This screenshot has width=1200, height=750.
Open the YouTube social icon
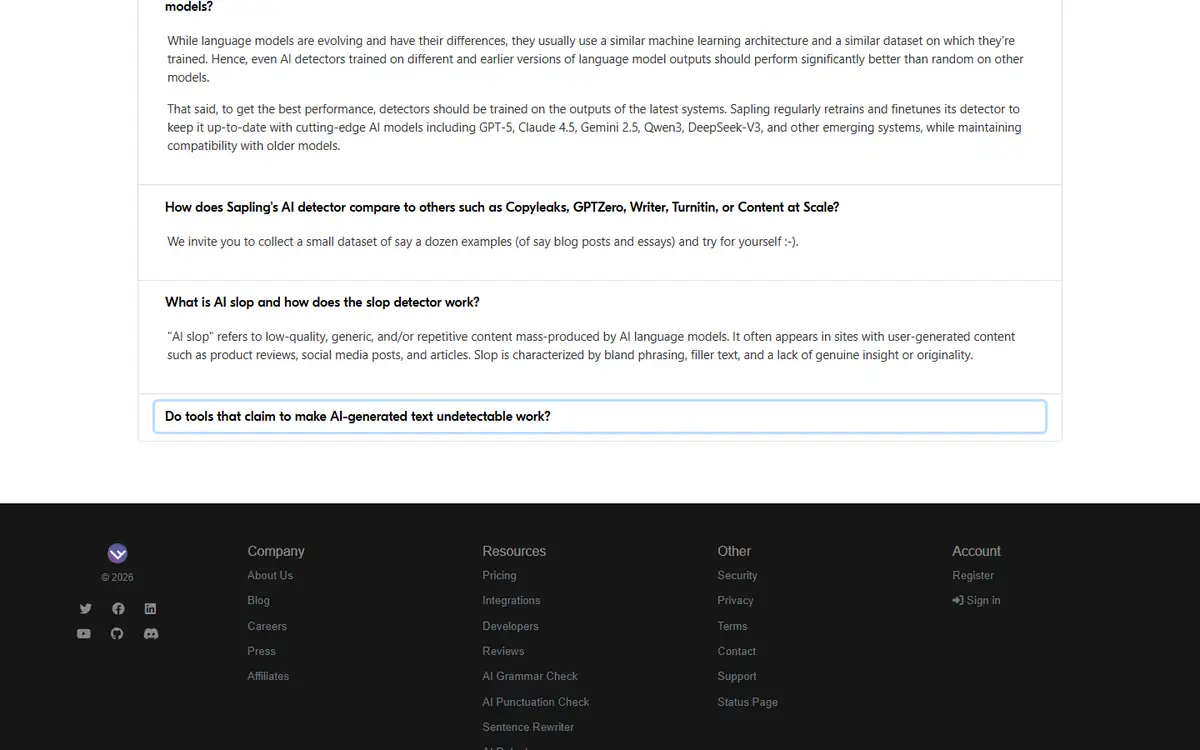pyautogui.click(x=84, y=633)
